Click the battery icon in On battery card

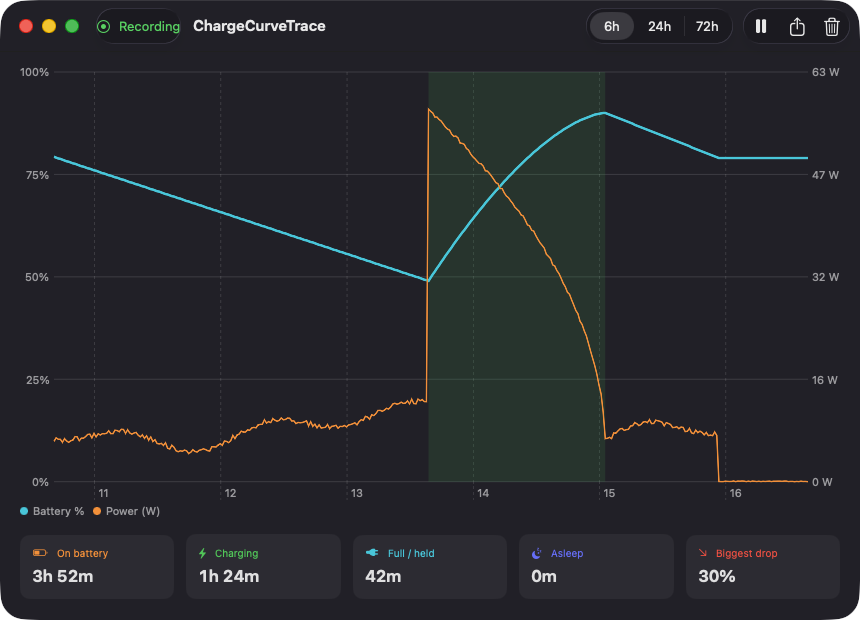pyautogui.click(x=40, y=553)
